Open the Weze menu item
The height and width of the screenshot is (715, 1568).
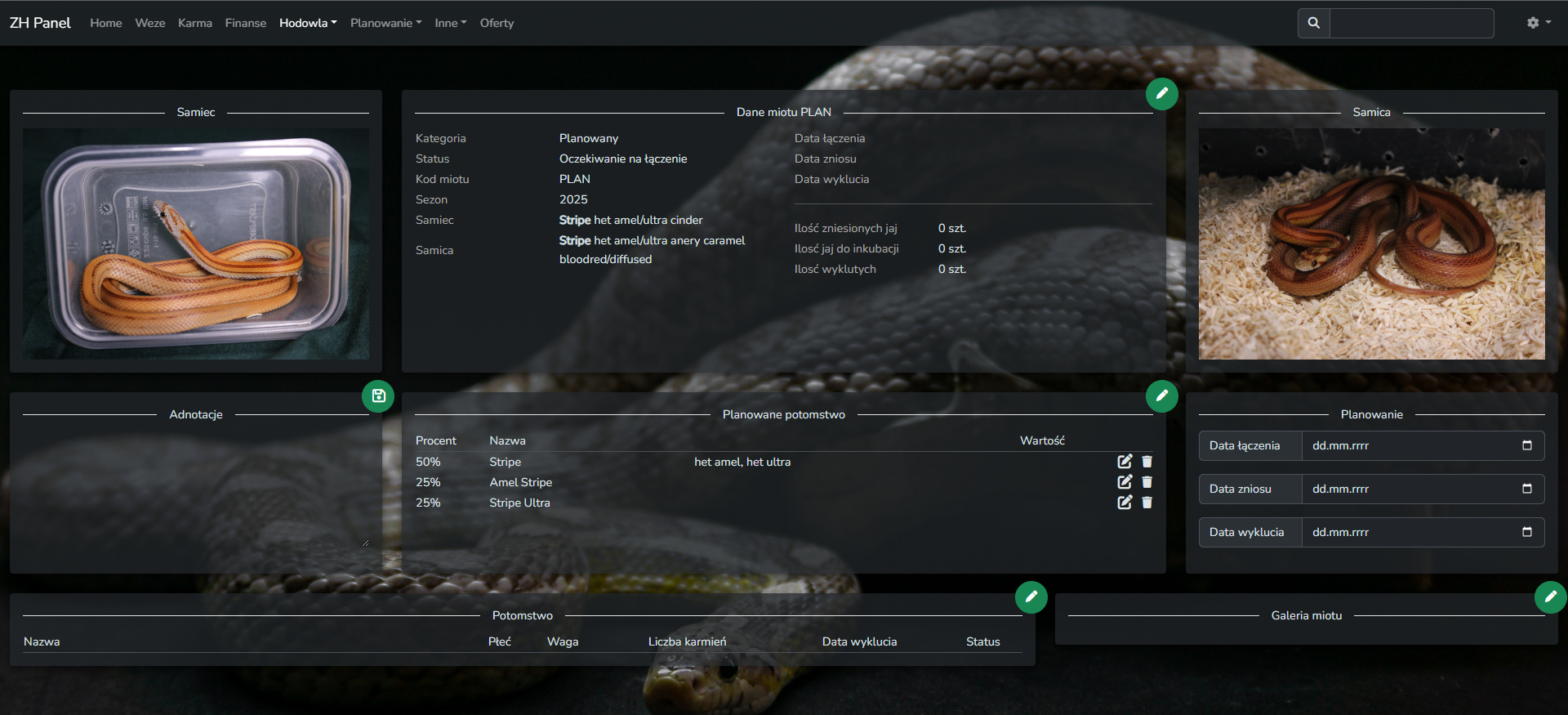(x=150, y=23)
